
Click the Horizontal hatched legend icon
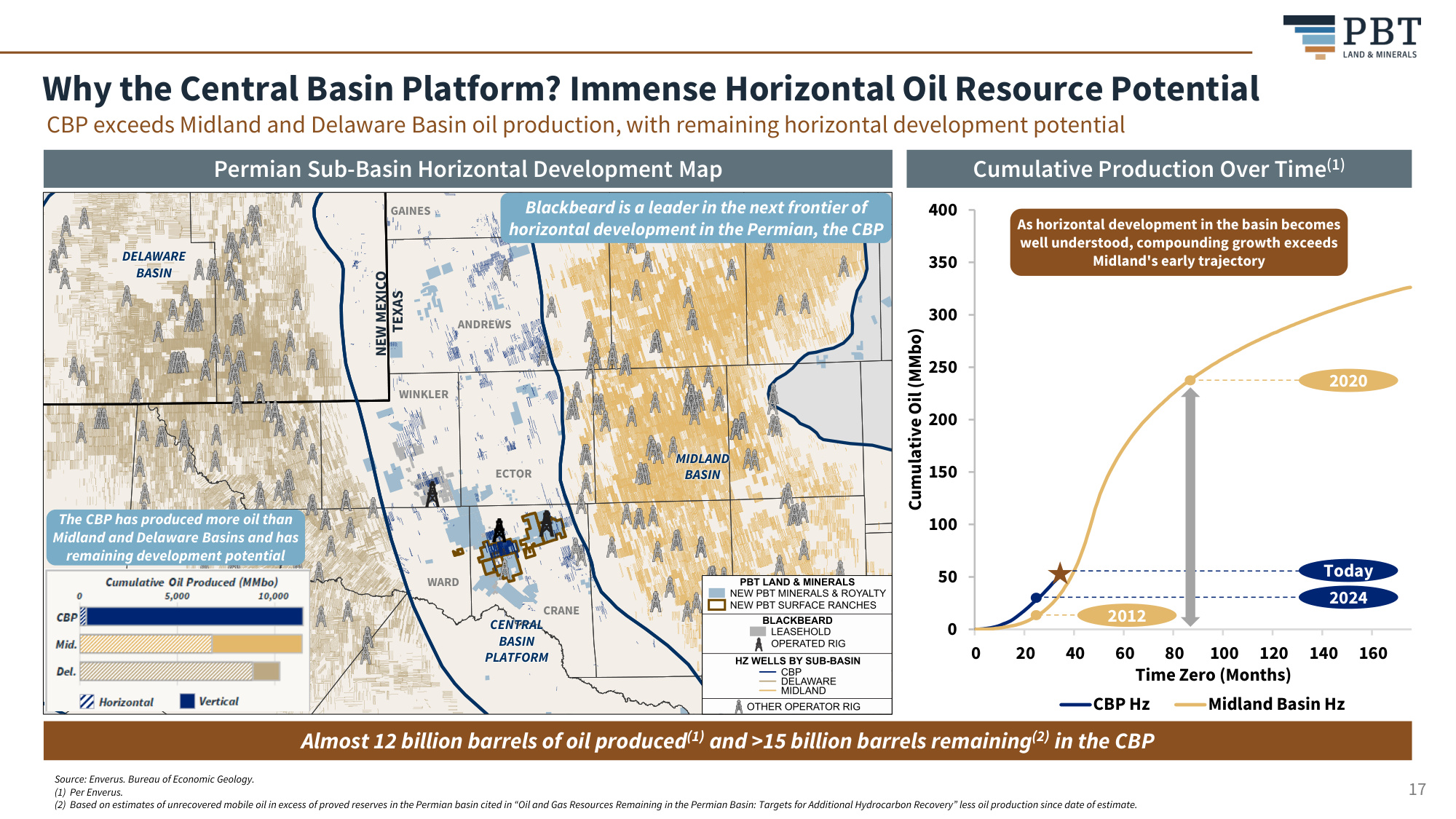87,702
